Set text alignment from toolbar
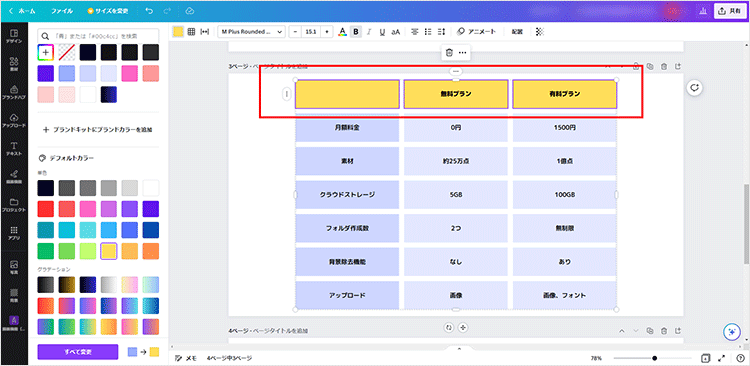 (415, 32)
